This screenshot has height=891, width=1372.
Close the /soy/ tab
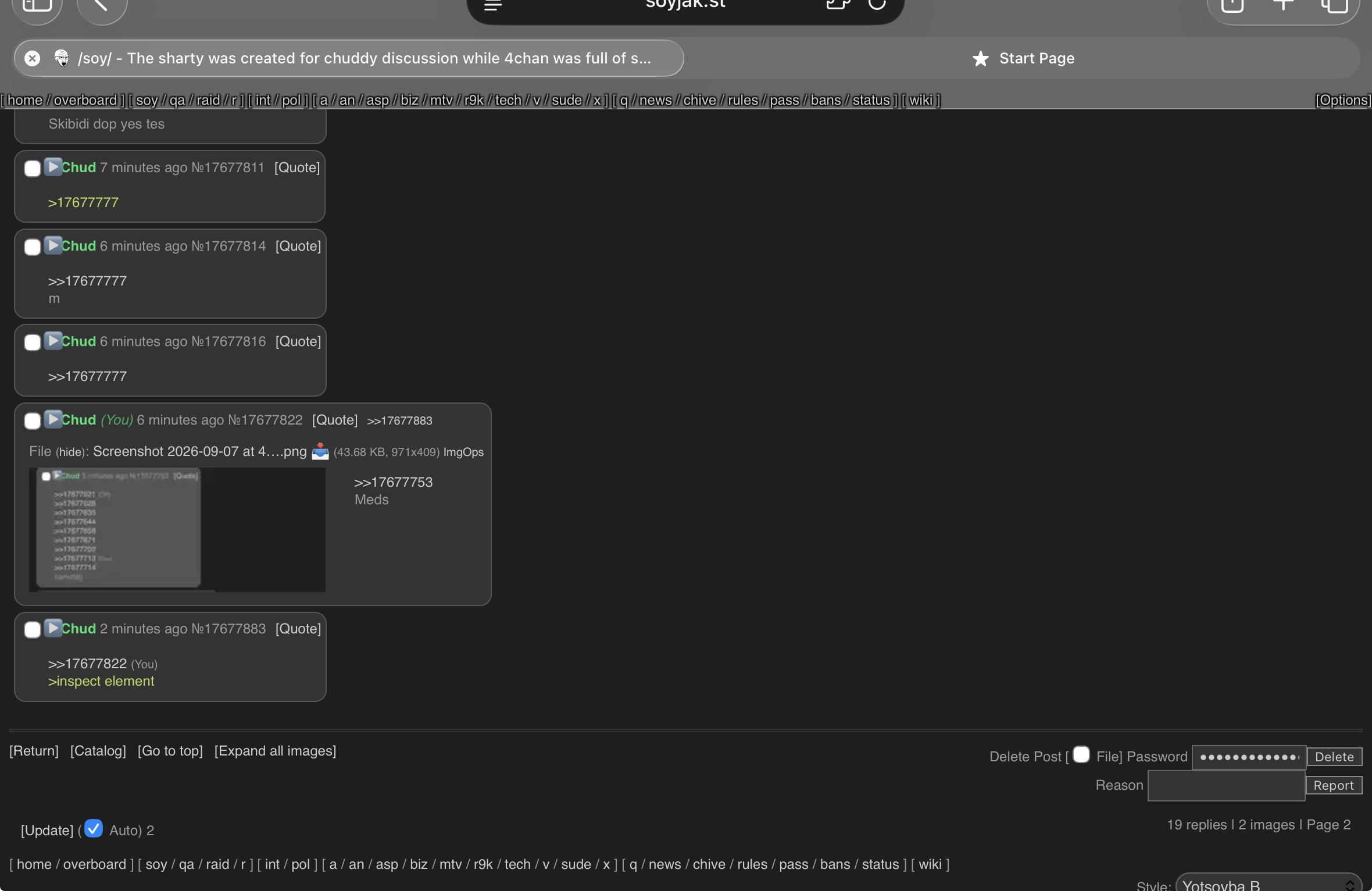tap(33, 58)
